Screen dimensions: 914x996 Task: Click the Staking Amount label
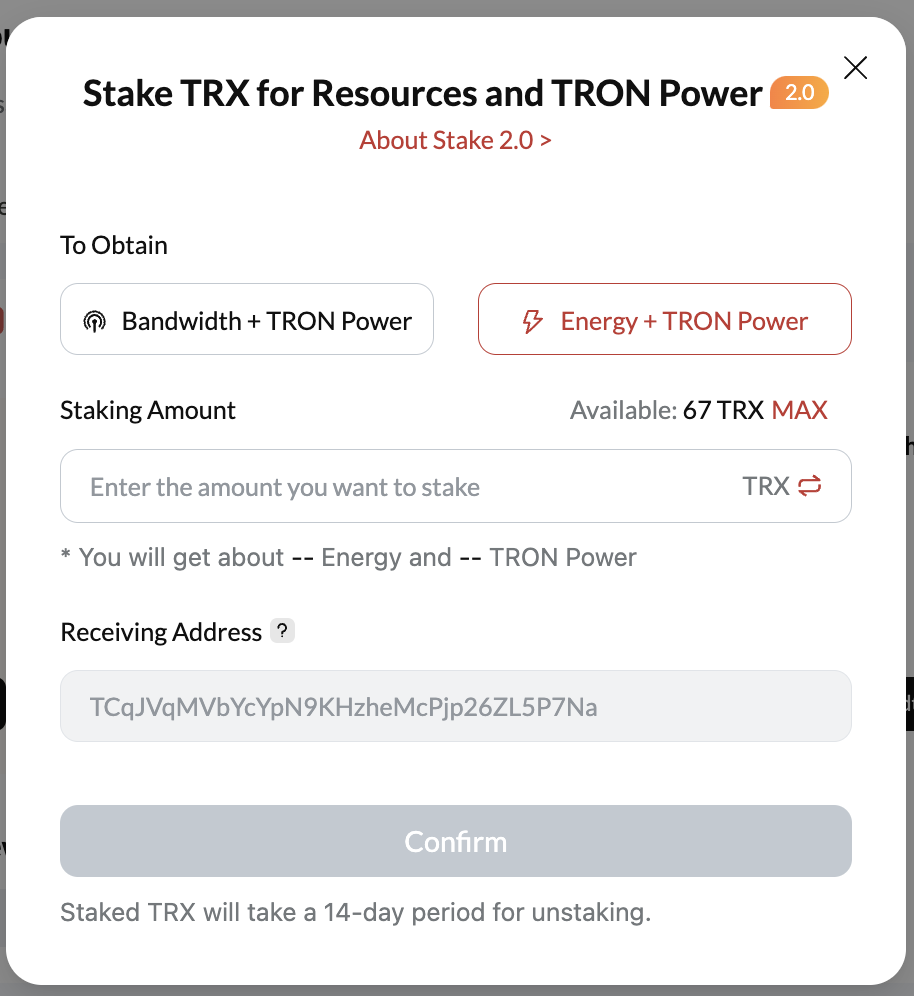(148, 410)
